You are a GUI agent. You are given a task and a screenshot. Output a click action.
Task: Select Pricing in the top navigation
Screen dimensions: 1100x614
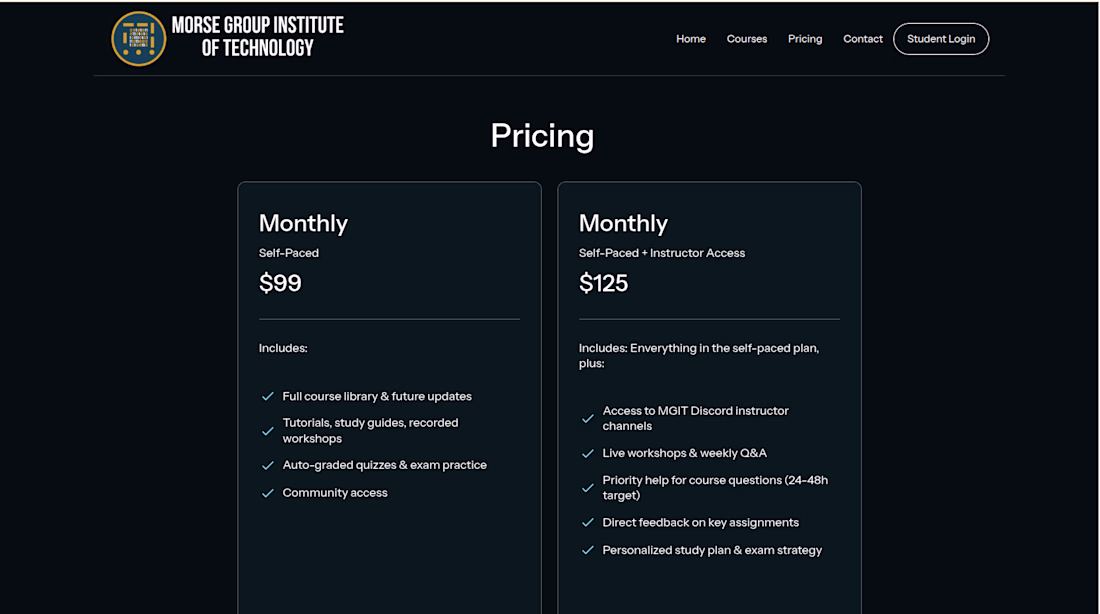point(805,39)
